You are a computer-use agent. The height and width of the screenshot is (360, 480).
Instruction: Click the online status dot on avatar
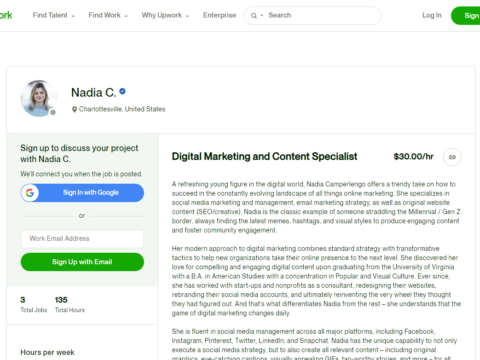click(x=53, y=112)
